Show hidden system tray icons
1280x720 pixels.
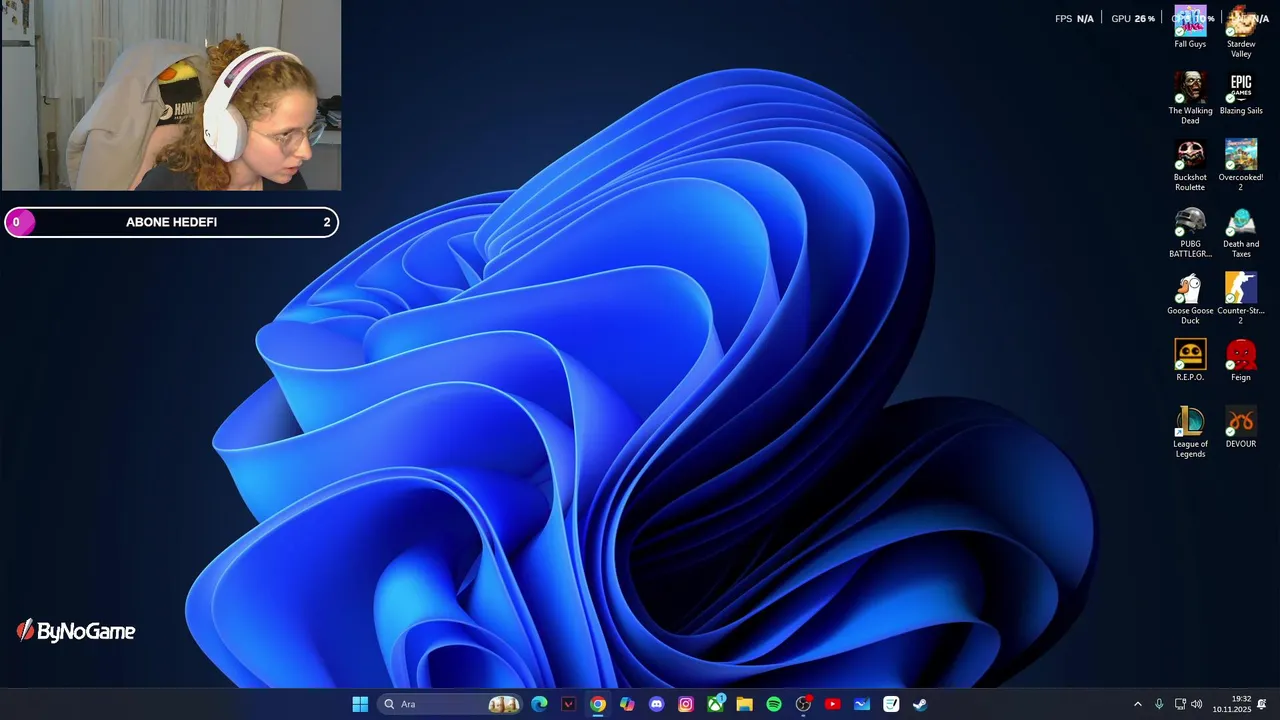[1137, 704]
